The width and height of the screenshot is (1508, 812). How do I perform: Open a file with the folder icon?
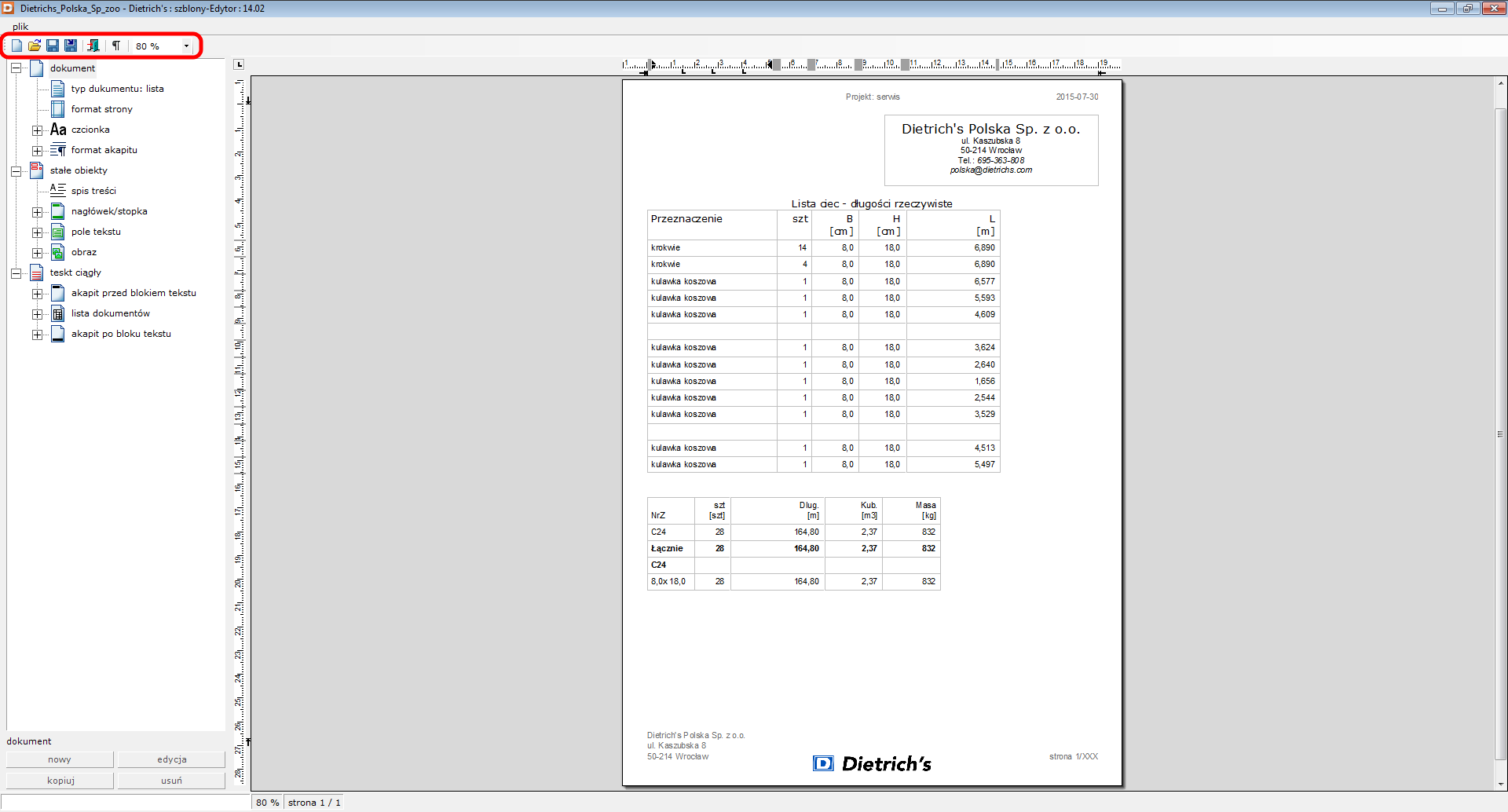tap(35, 46)
